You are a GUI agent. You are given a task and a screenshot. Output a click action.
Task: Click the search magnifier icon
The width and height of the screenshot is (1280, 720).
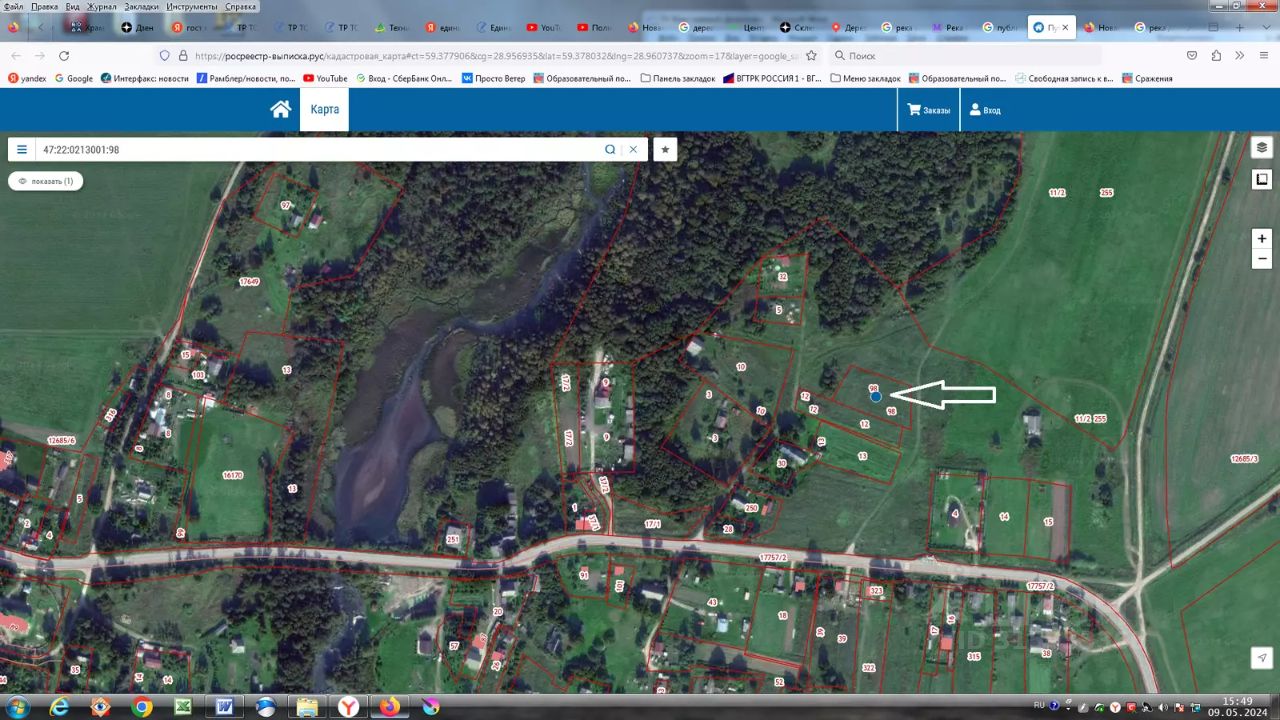(610, 150)
